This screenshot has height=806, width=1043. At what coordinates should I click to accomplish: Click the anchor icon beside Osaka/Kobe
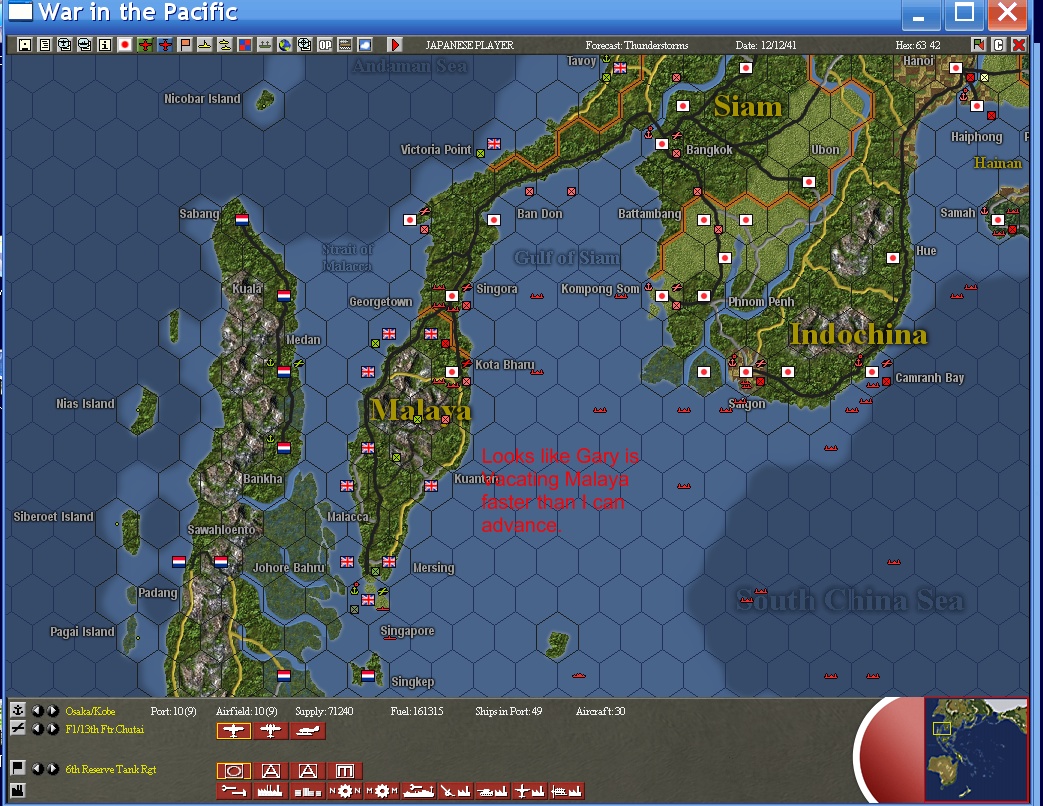(x=18, y=710)
